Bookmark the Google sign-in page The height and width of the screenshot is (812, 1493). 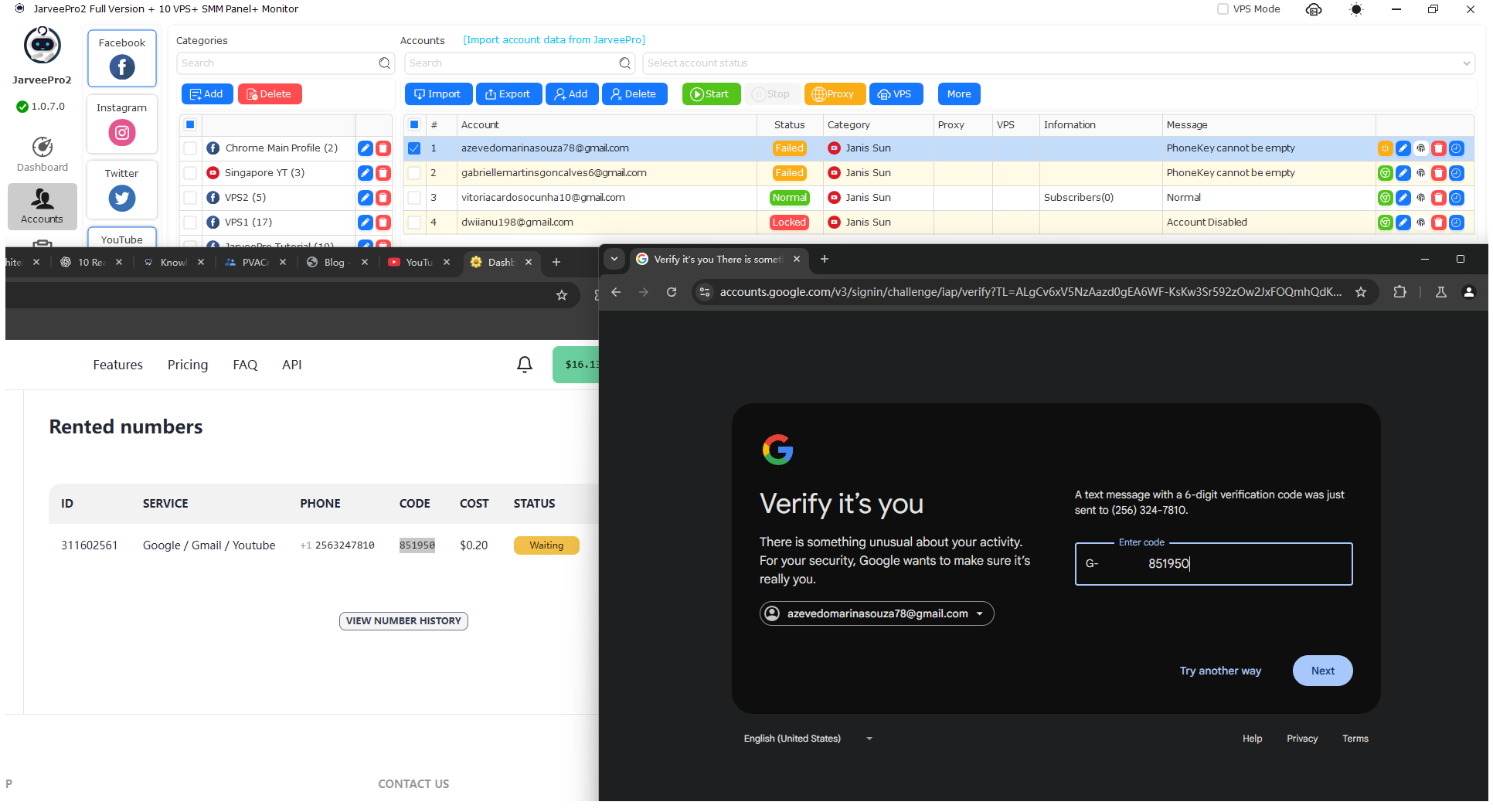[x=1361, y=292]
